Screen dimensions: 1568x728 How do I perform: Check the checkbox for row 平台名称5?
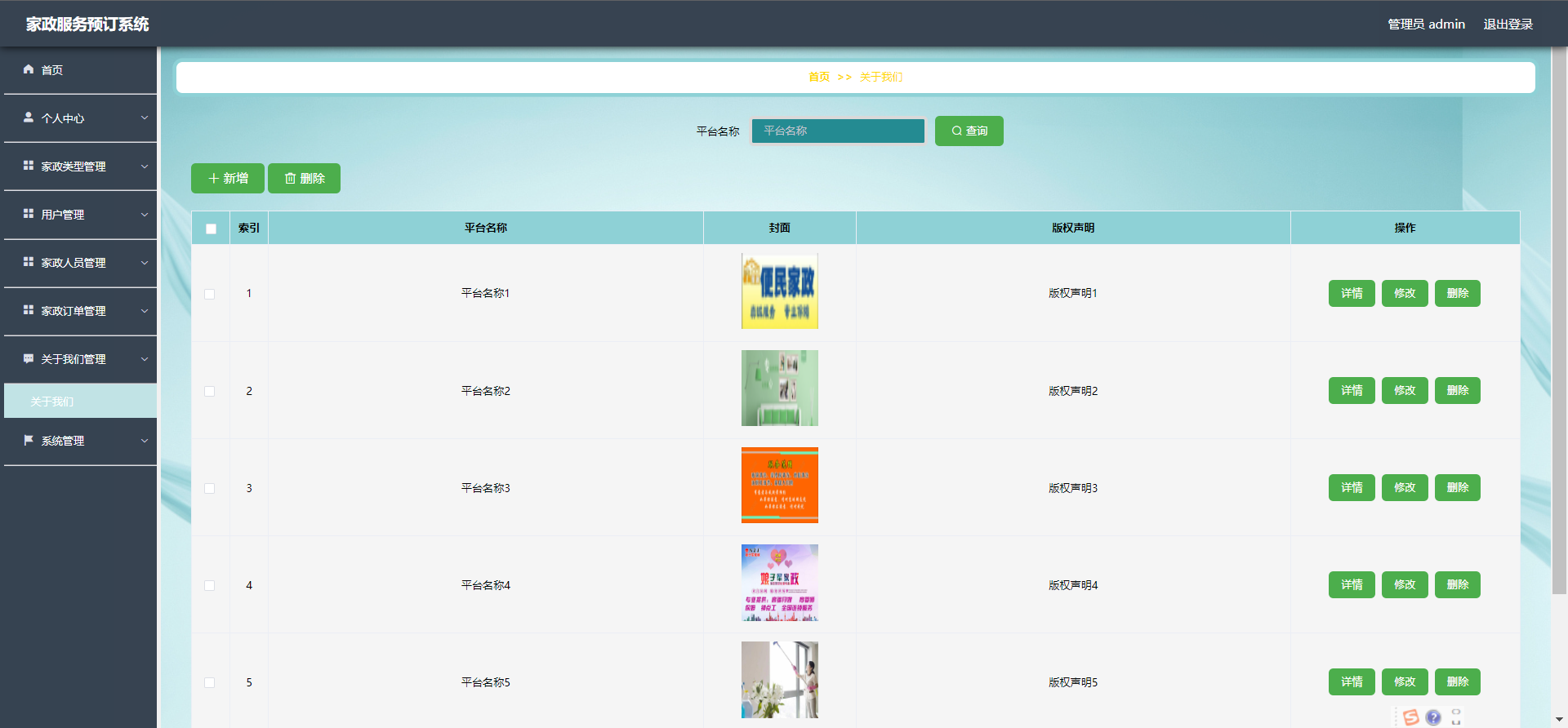pyautogui.click(x=210, y=682)
